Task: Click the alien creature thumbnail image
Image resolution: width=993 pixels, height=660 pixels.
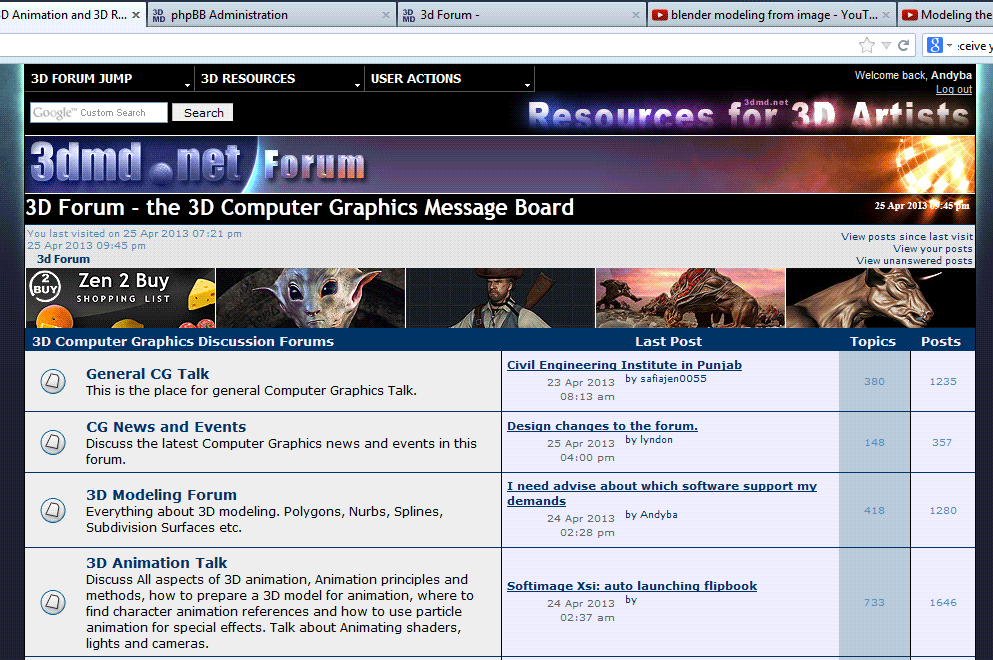Action: (310, 298)
